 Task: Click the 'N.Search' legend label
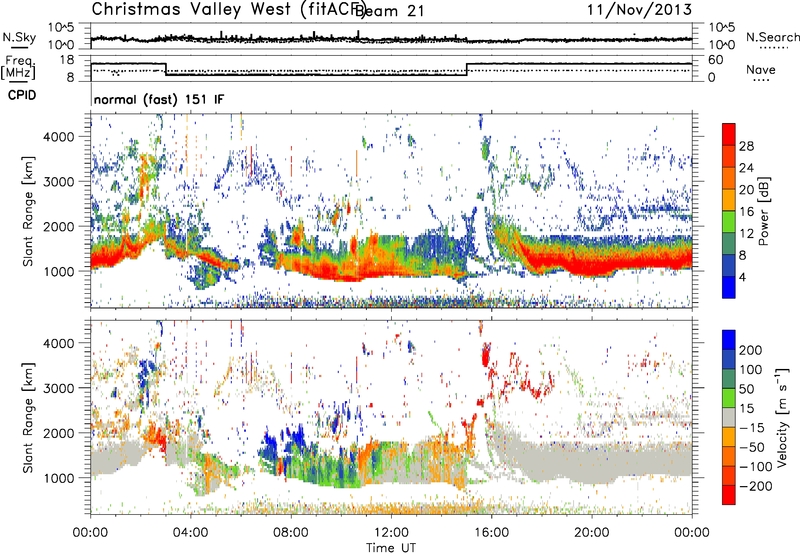(772, 37)
